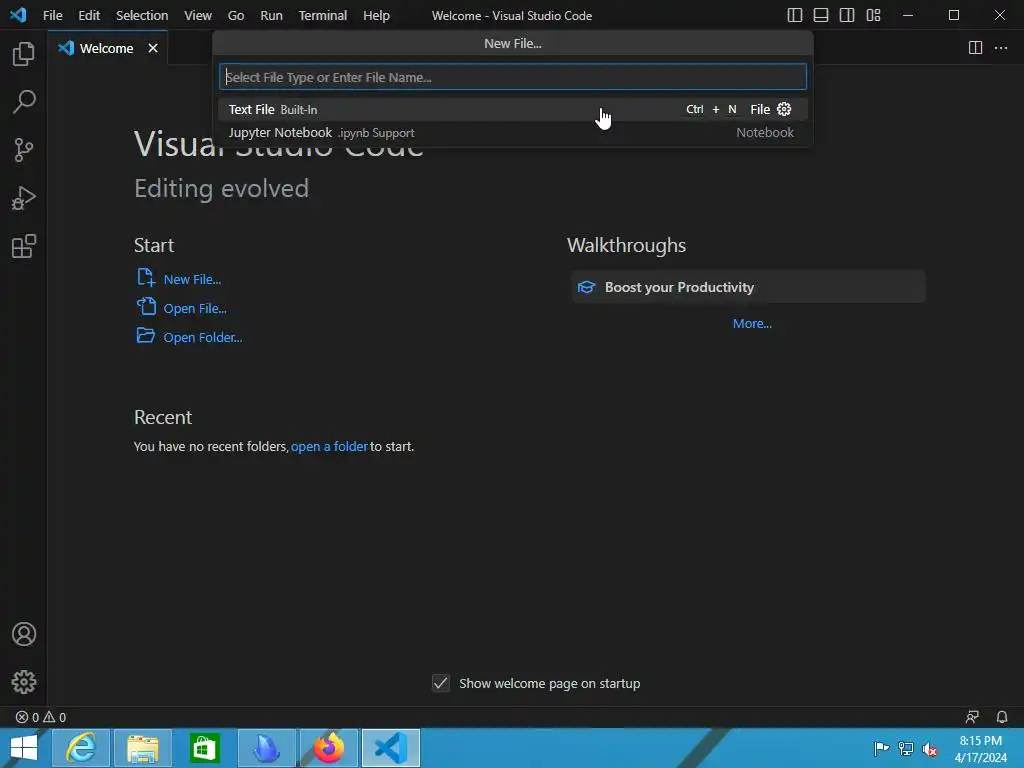Click the Open Folder... link
This screenshot has height=768, width=1024.
coord(202,338)
